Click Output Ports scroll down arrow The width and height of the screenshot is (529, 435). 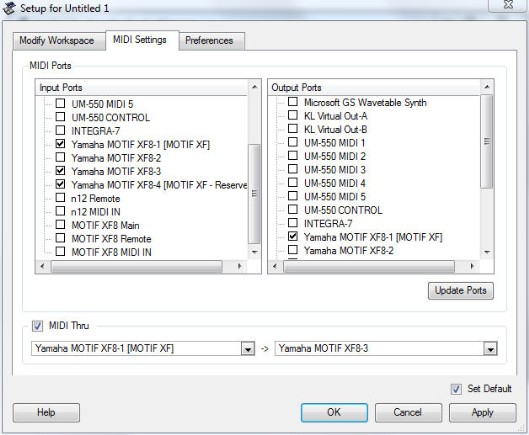[487, 252]
